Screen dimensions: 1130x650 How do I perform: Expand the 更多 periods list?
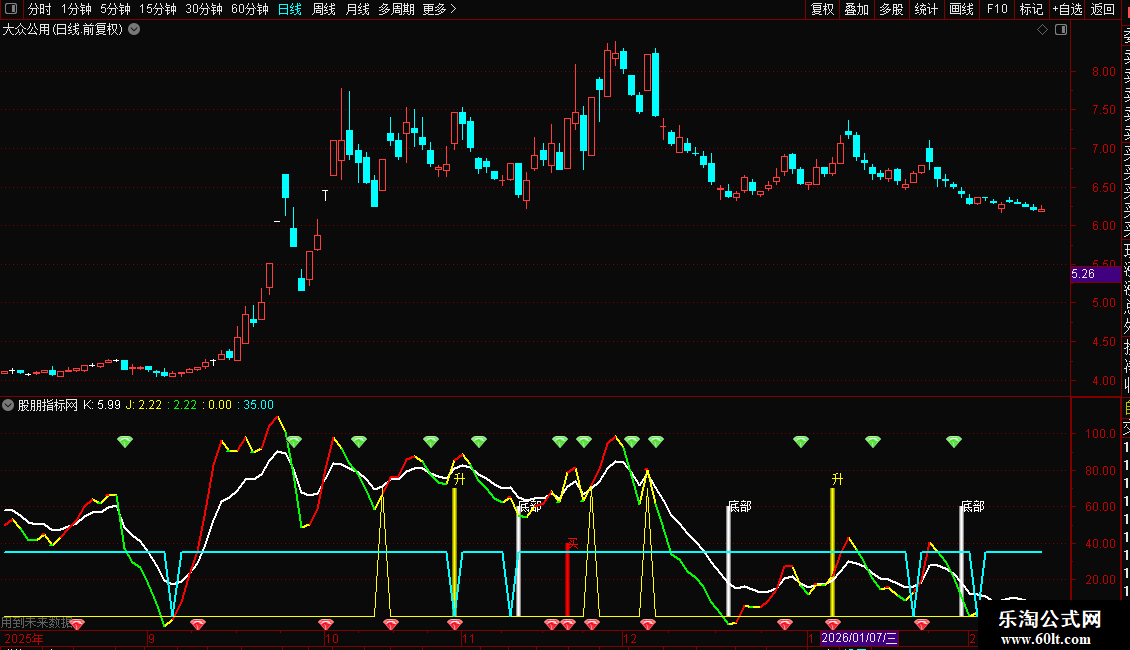[x=439, y=9]
